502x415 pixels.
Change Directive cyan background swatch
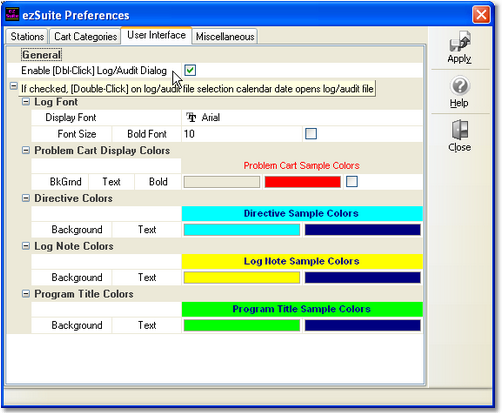pos(242,230)
